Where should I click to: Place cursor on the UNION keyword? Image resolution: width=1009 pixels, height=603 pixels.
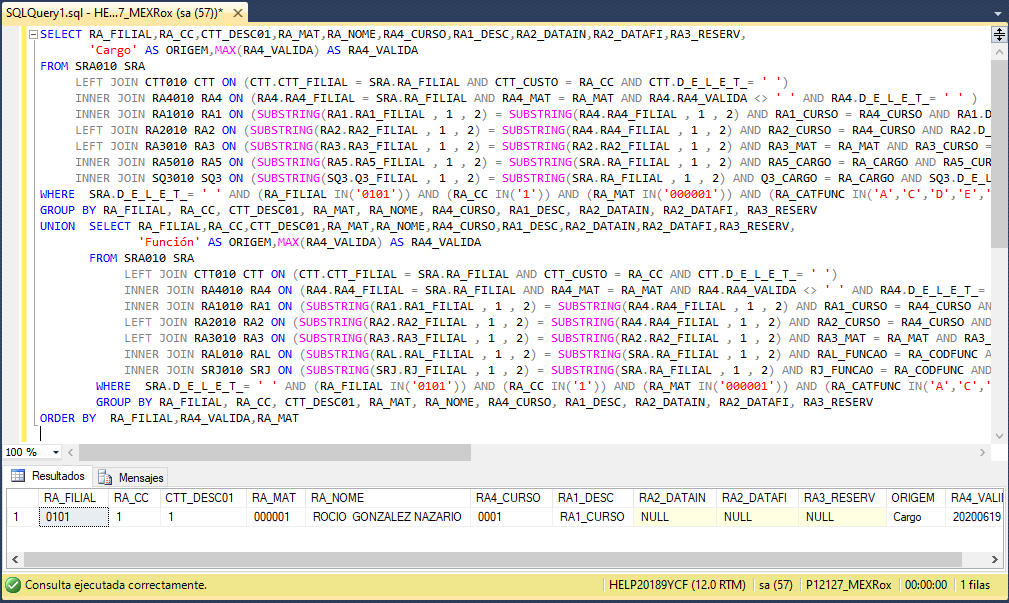[x=57, y=226]
